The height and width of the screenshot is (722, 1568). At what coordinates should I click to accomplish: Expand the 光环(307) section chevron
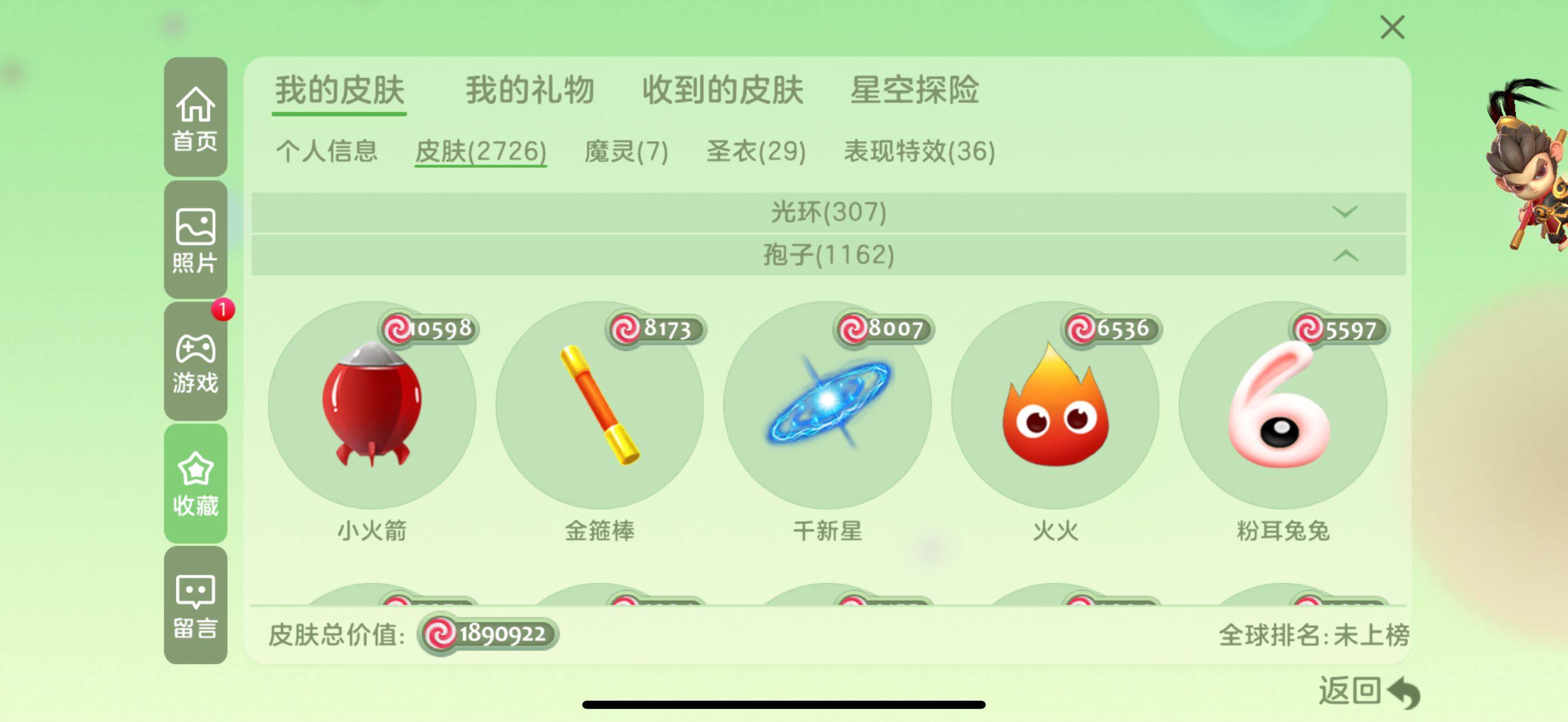click(1345, 211)
